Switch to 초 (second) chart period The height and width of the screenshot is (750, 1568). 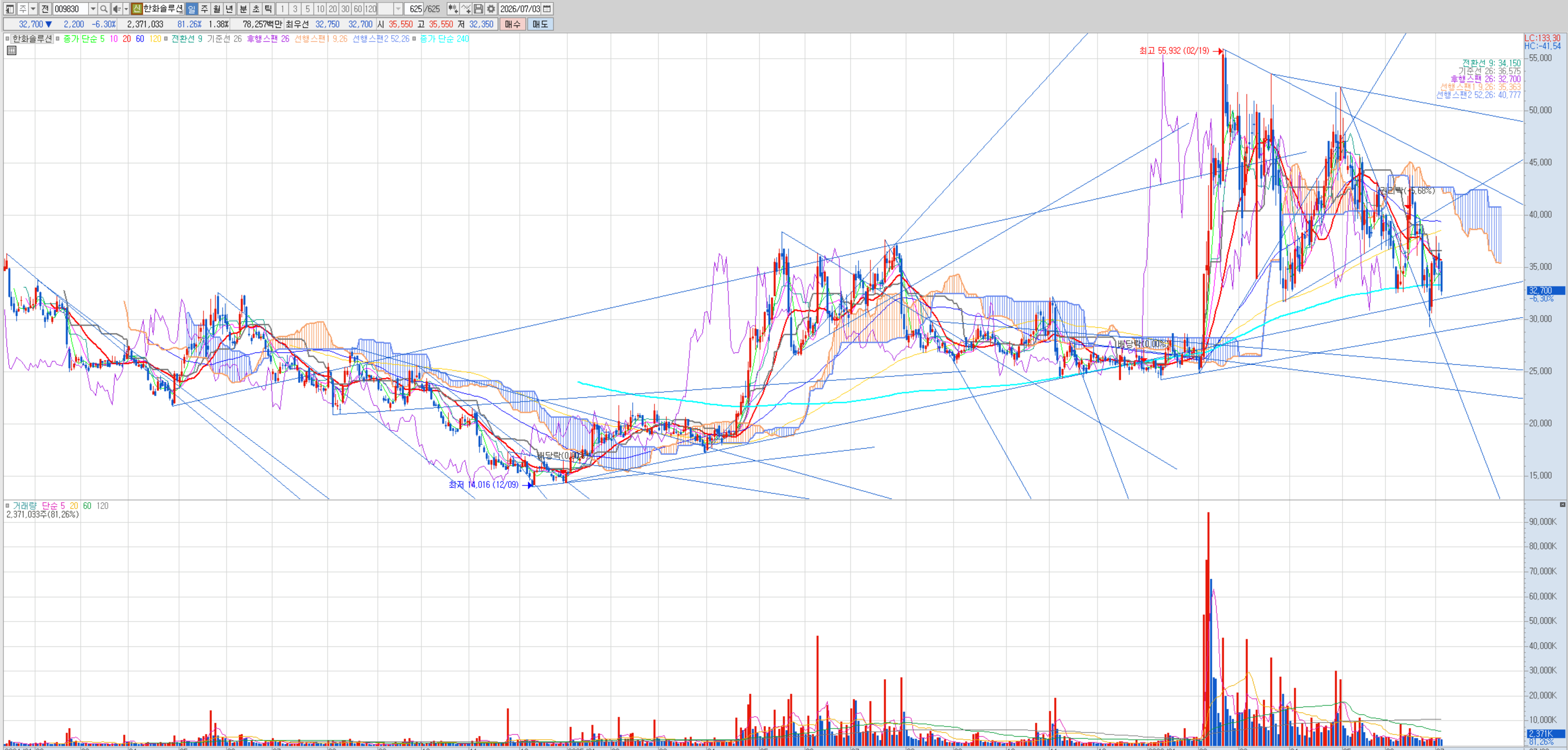tap(256, 8)
